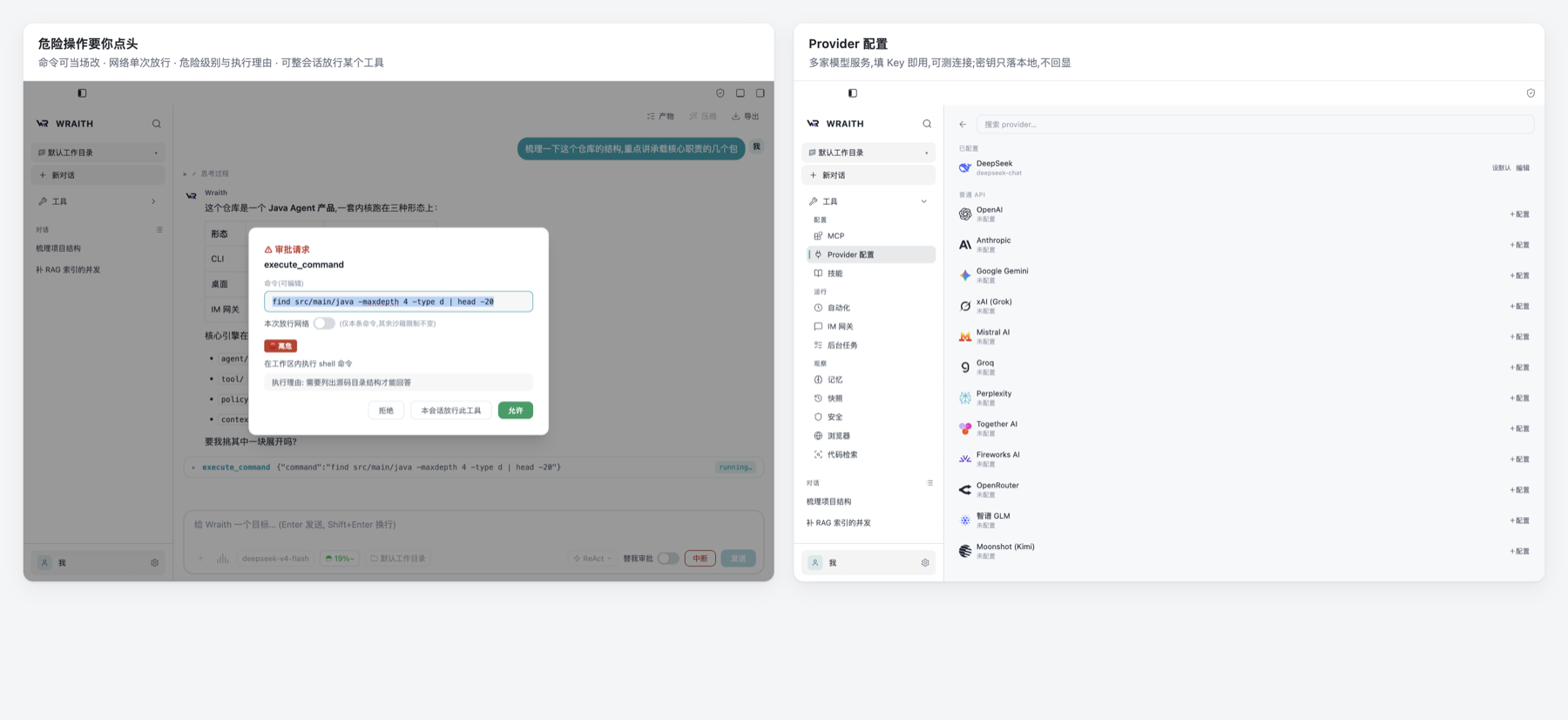
Task: Click the settings gear in the Provider window sidebar
Action: [925, 563]
